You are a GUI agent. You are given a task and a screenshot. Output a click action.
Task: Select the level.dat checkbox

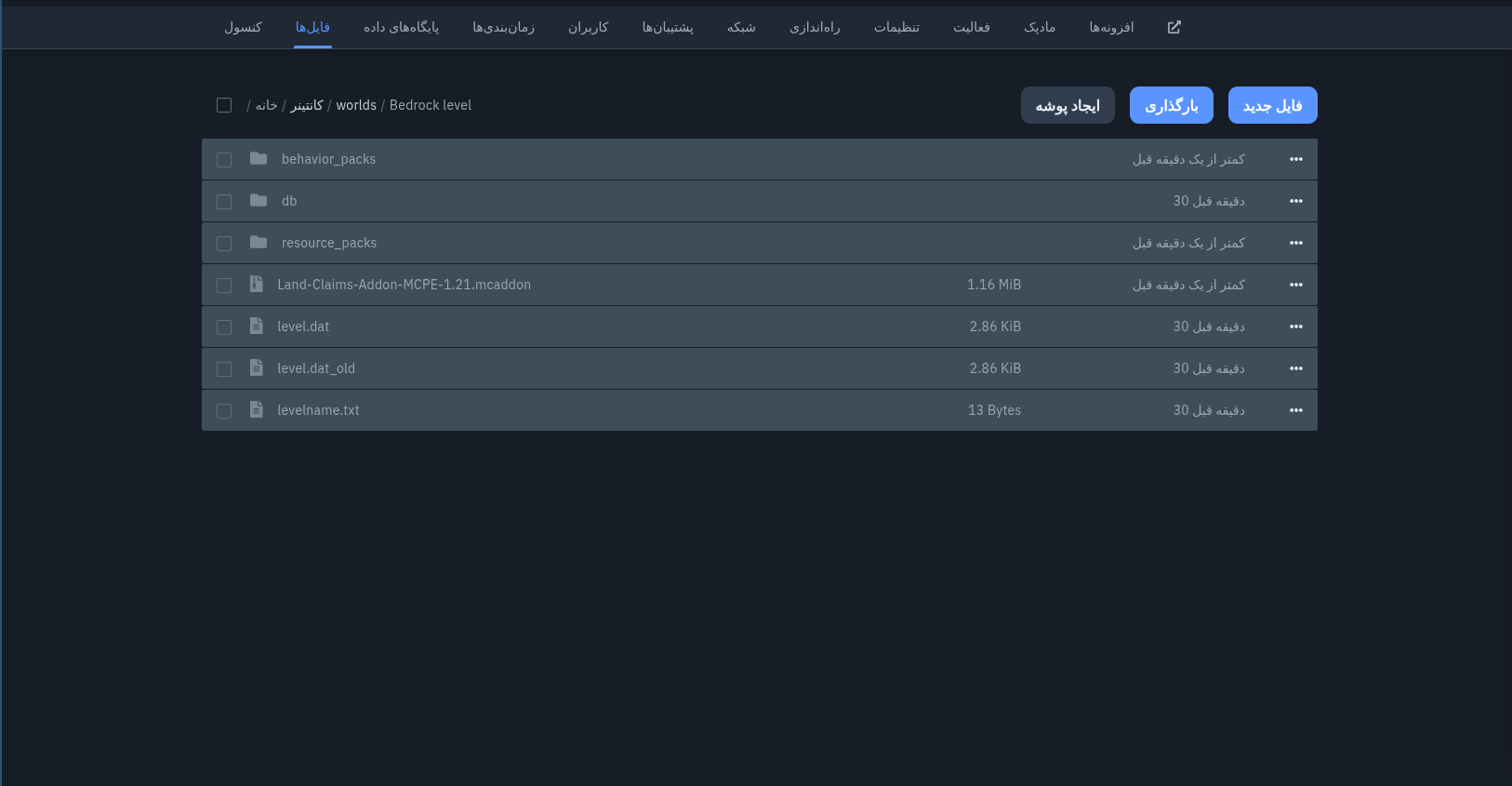[224, 327]
